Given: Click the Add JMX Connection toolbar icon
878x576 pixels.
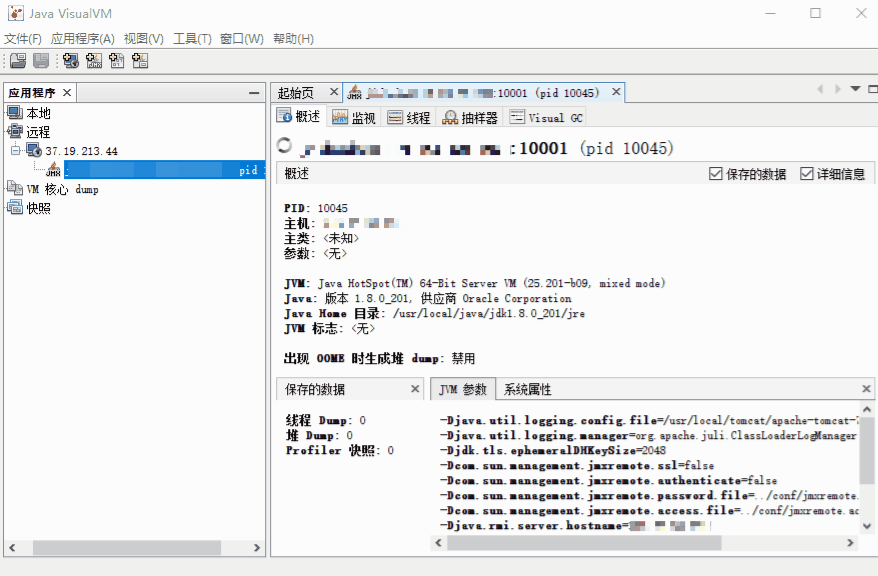Looking at the screenshot, I should tap(94, 60).
